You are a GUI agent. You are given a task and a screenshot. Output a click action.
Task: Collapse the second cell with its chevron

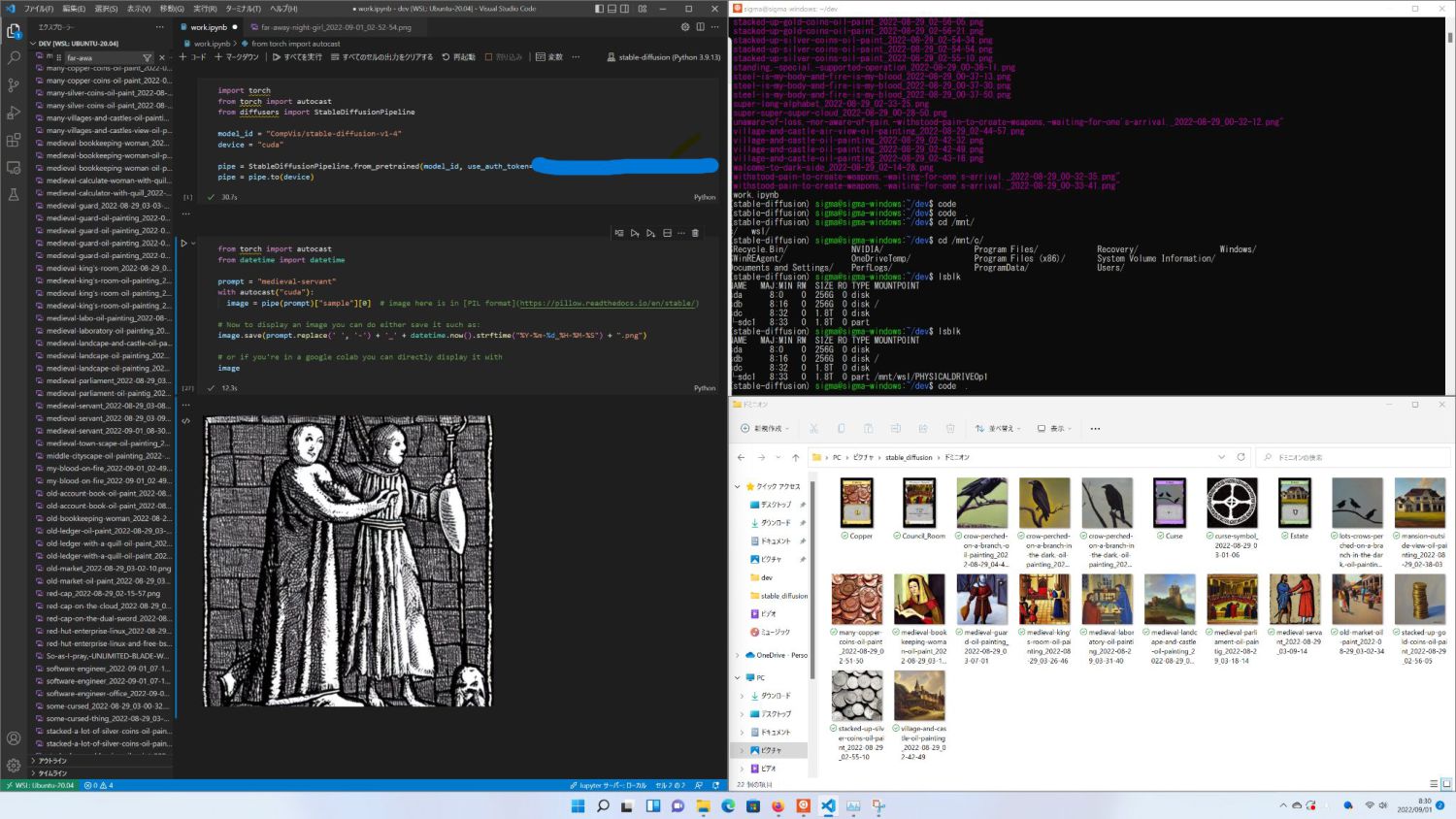tap(193, 244)
